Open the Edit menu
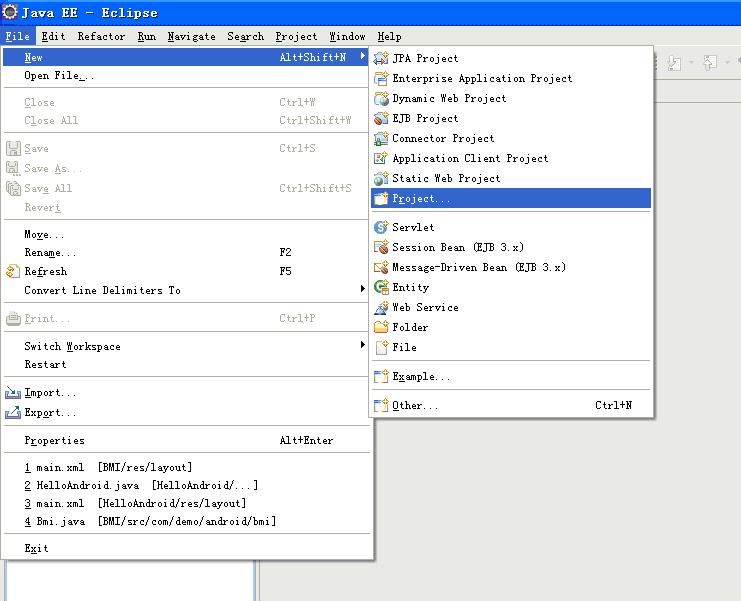The height and width of the screenshot is (601, 741). [x=53, y=36]
